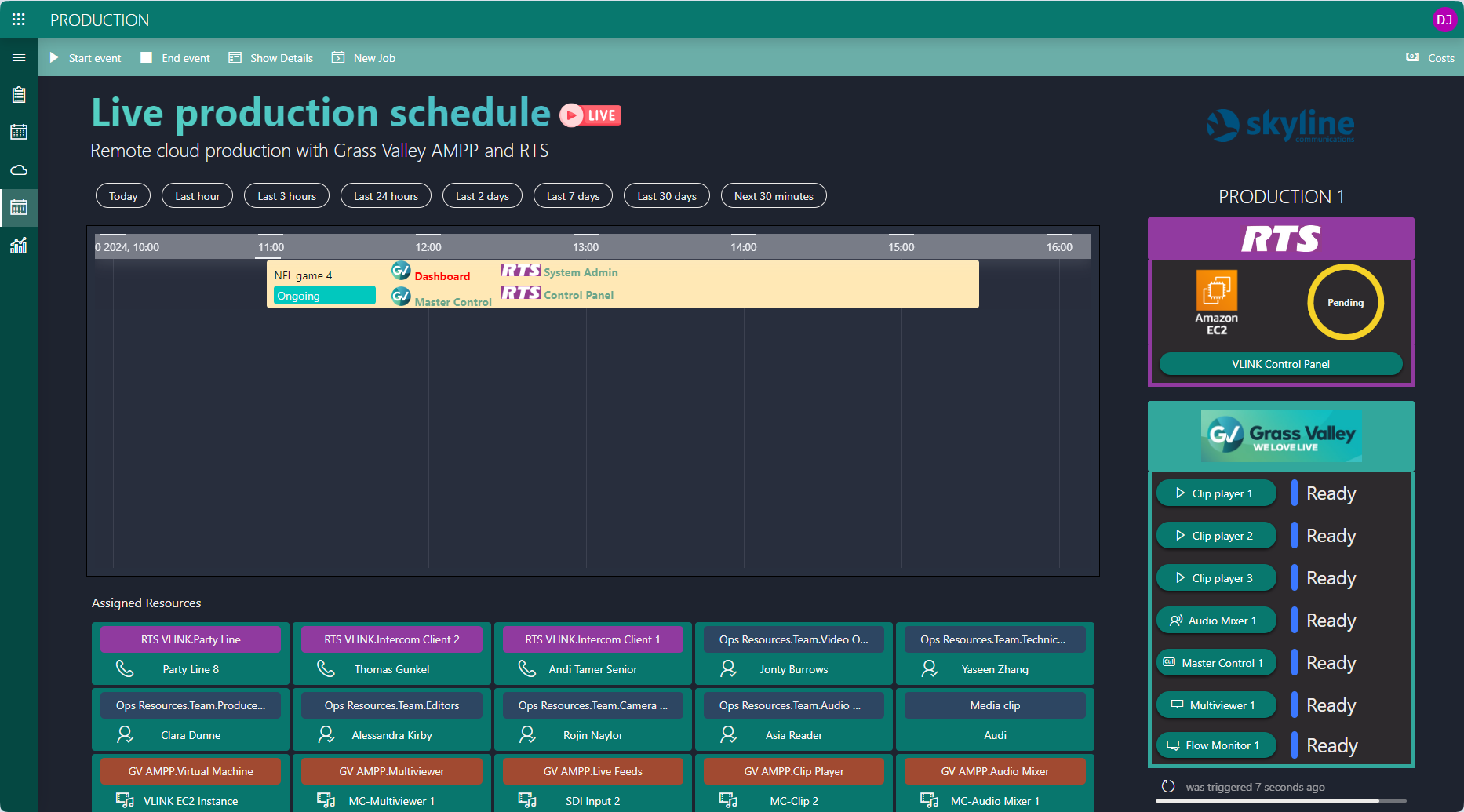Click the Grass Valley icon beside Master Control
The image size is (1464, 812).
point(401,297)
